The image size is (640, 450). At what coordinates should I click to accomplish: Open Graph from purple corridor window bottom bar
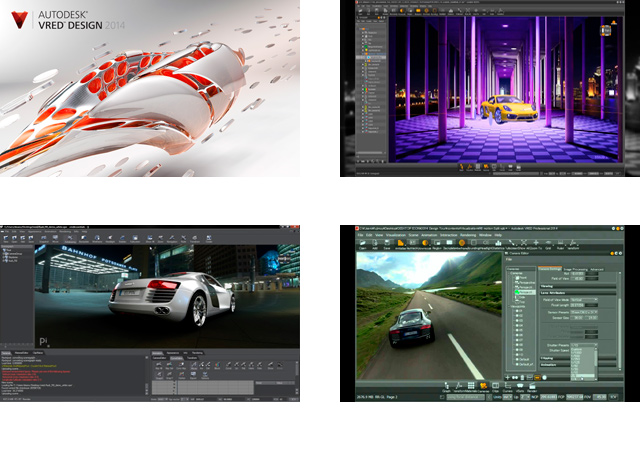[462, 167]
